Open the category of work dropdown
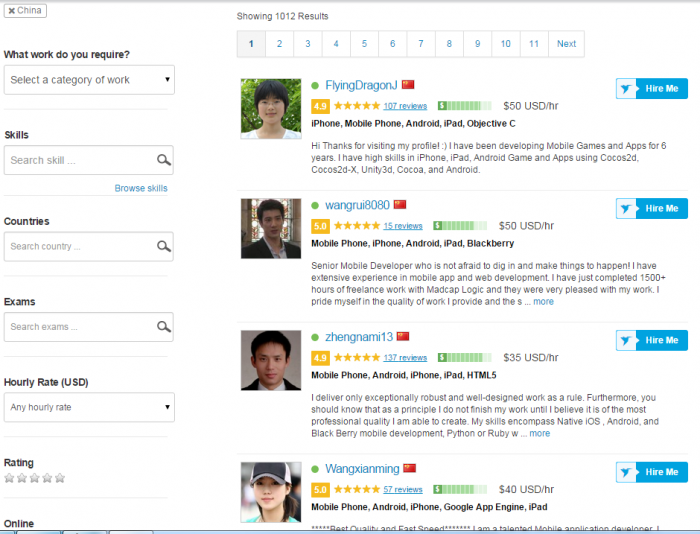The width and height of the screenshot is (700, 534). click(90, 80)
